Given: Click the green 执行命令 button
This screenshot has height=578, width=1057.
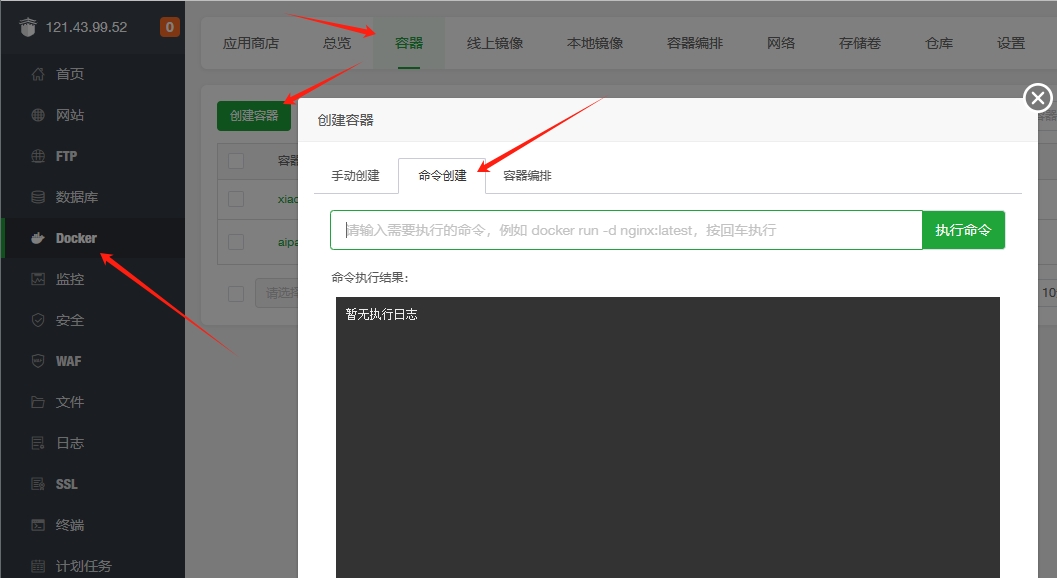Looking at the screenshot, I should [963, 230].
